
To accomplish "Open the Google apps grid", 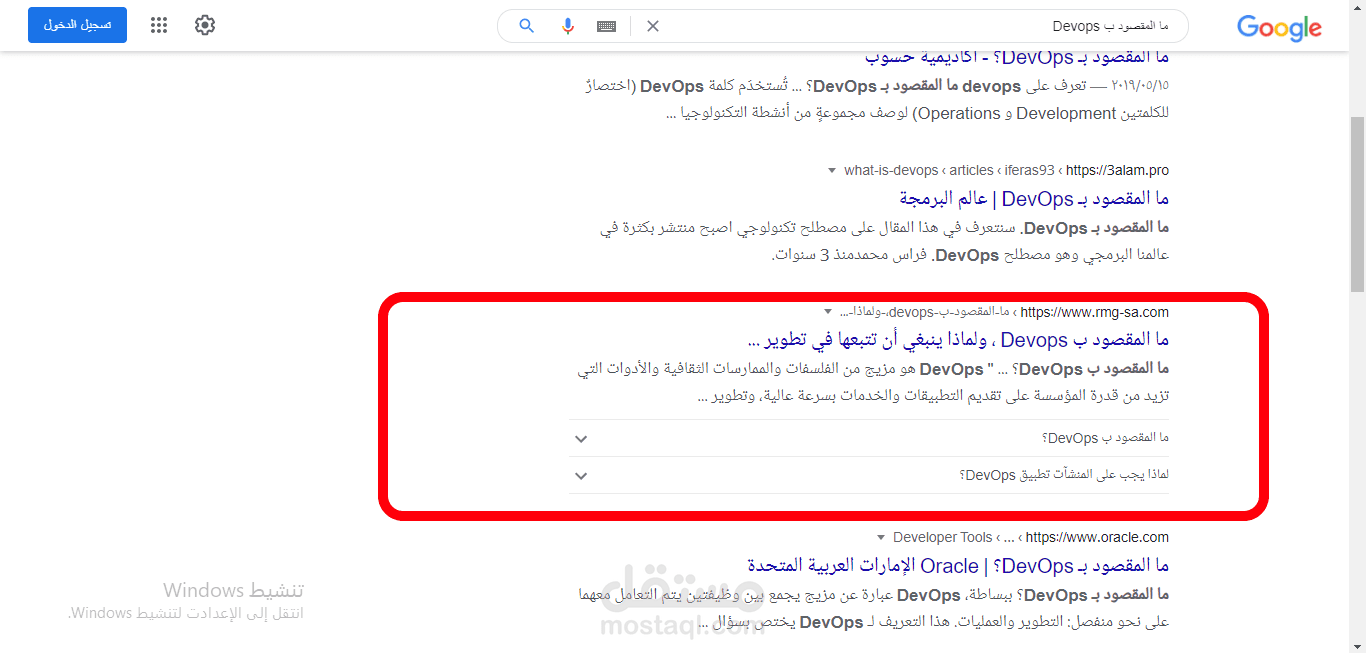I will point(159,25).
